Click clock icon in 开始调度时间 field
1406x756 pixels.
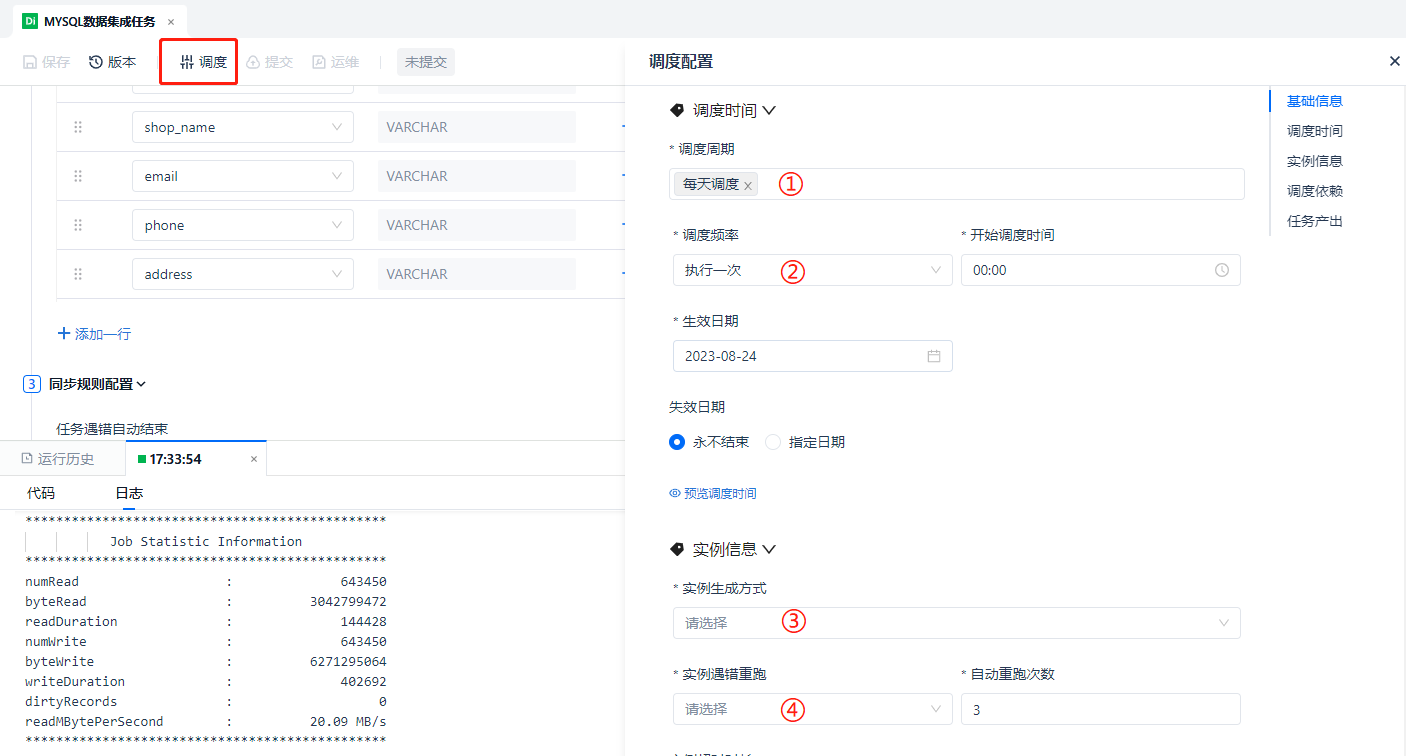pos(1221,270)
